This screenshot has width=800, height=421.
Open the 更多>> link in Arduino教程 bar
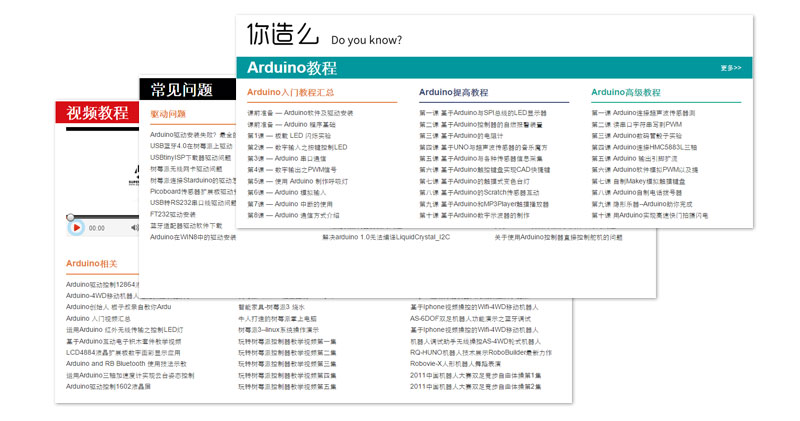[x=730, y=68]
